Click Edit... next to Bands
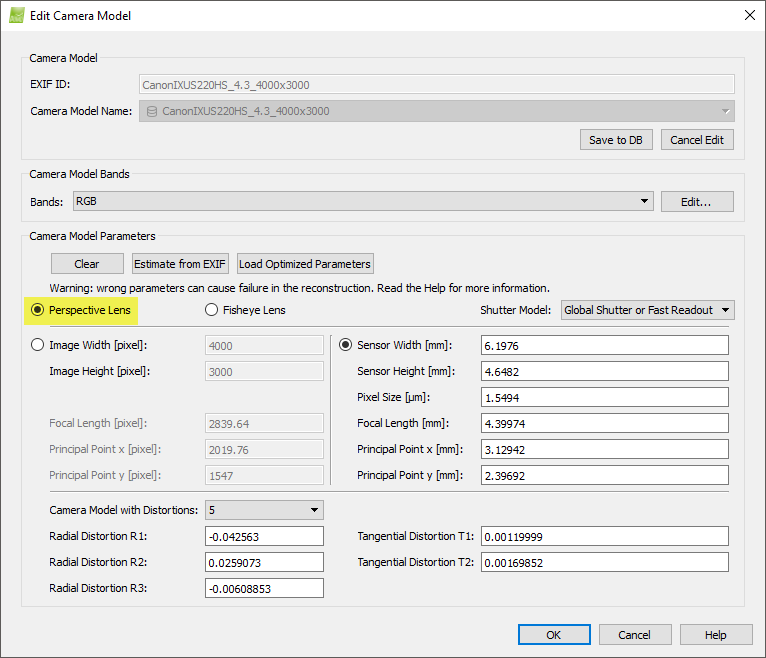Screen dimensions: 766x658 [x=696, y=201]
